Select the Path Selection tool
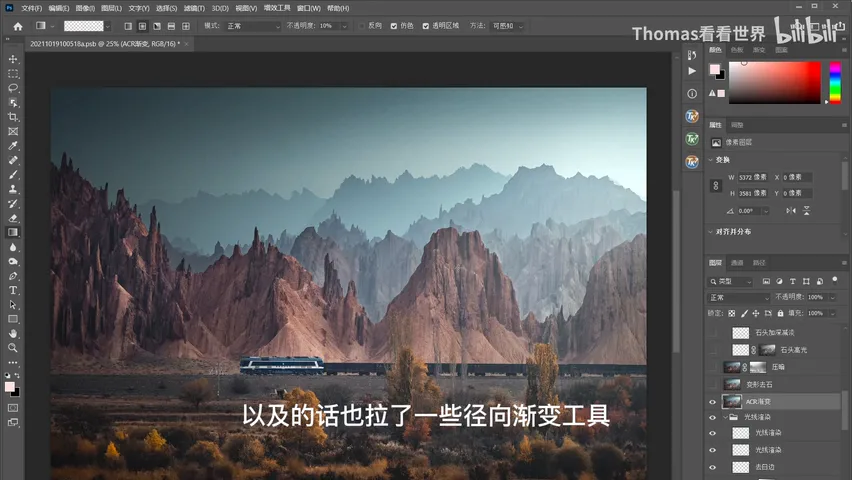This screenshot has width=852, height=480. (x=13, y=304)
